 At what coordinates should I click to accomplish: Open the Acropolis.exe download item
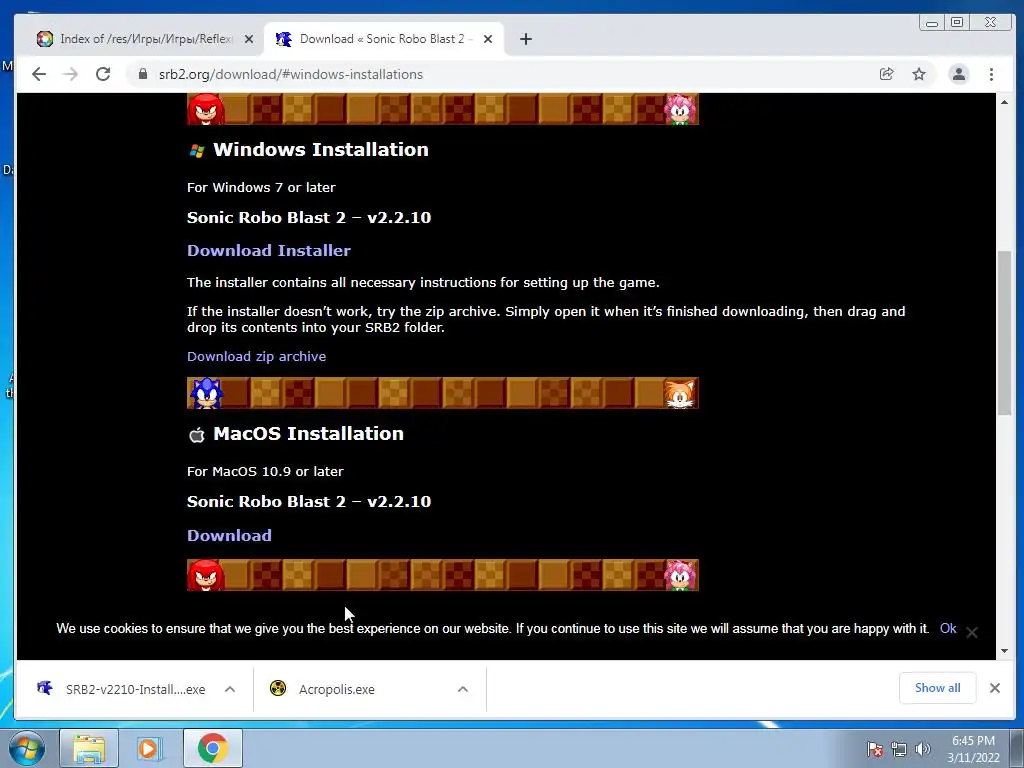323,689
